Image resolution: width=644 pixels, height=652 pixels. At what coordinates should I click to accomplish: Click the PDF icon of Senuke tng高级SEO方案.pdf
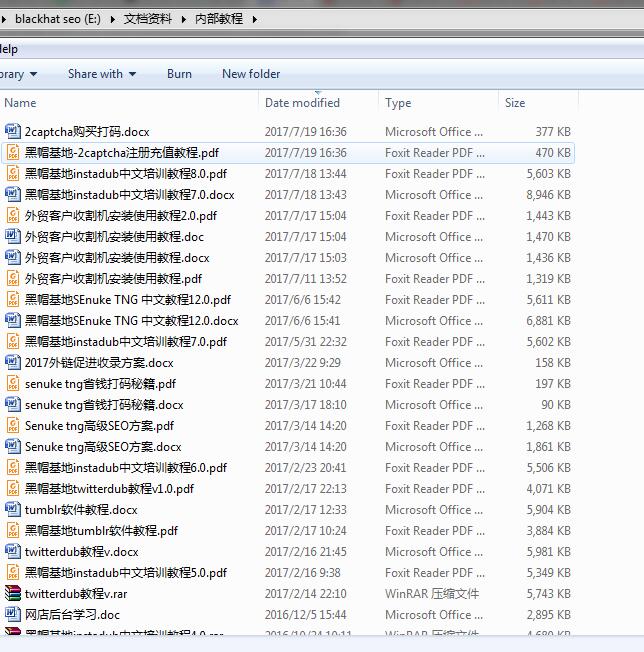pyautogui.click(x=12, y=425)
